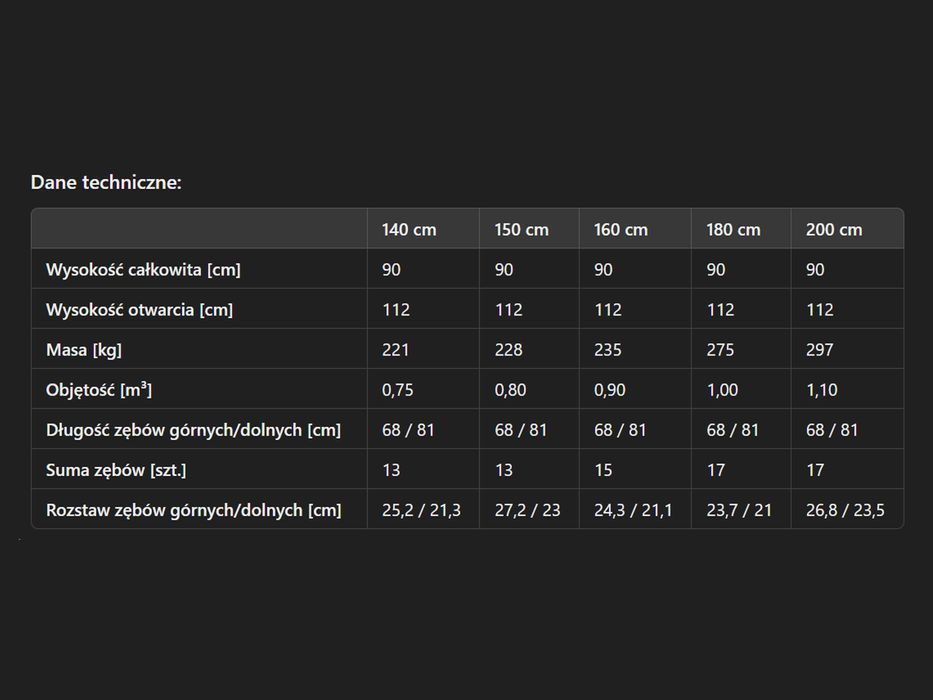
Task: Select the mass value 297 cell
Action: tap(847, 349)
